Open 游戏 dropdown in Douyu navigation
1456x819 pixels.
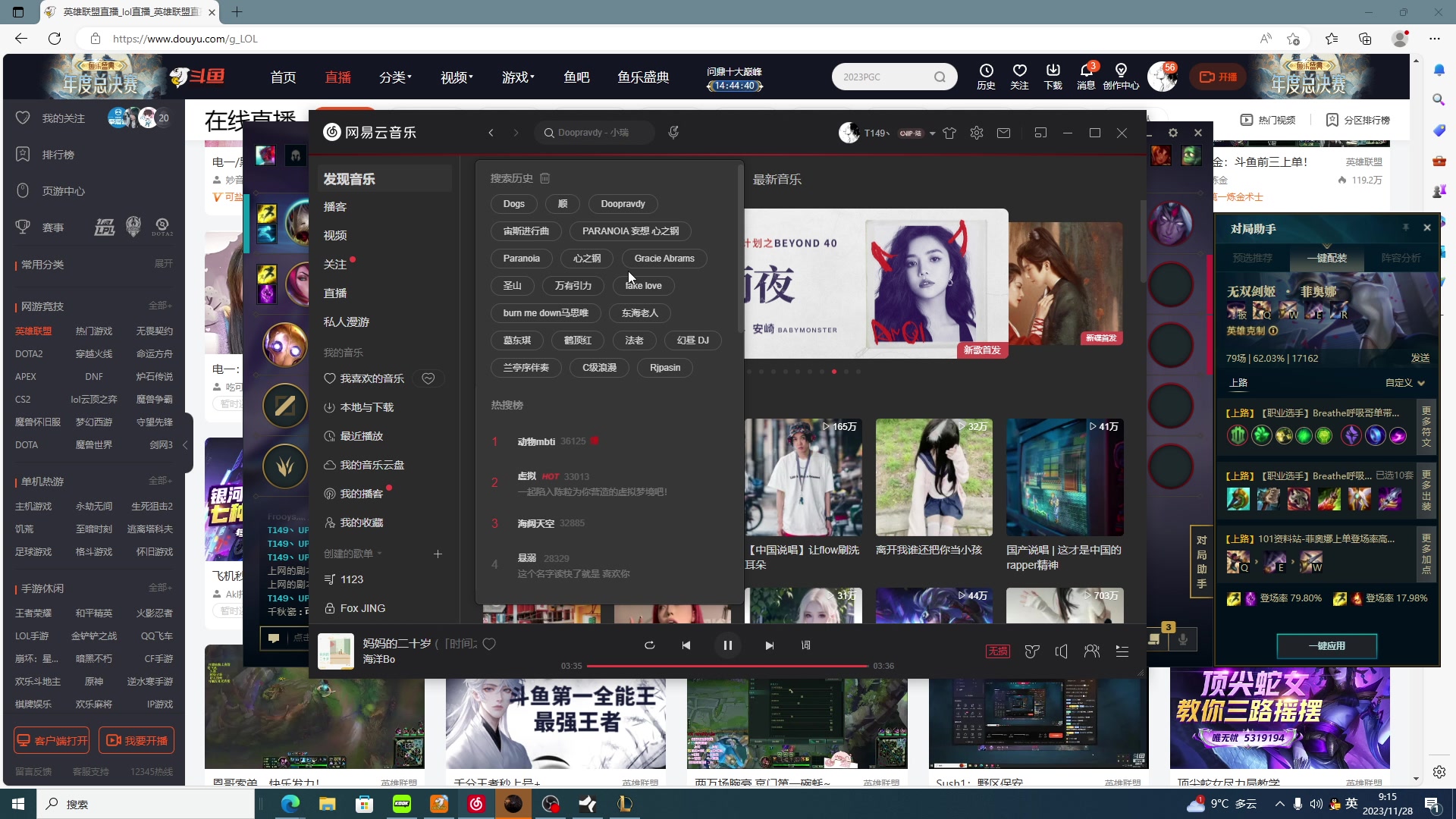[518, 77]
